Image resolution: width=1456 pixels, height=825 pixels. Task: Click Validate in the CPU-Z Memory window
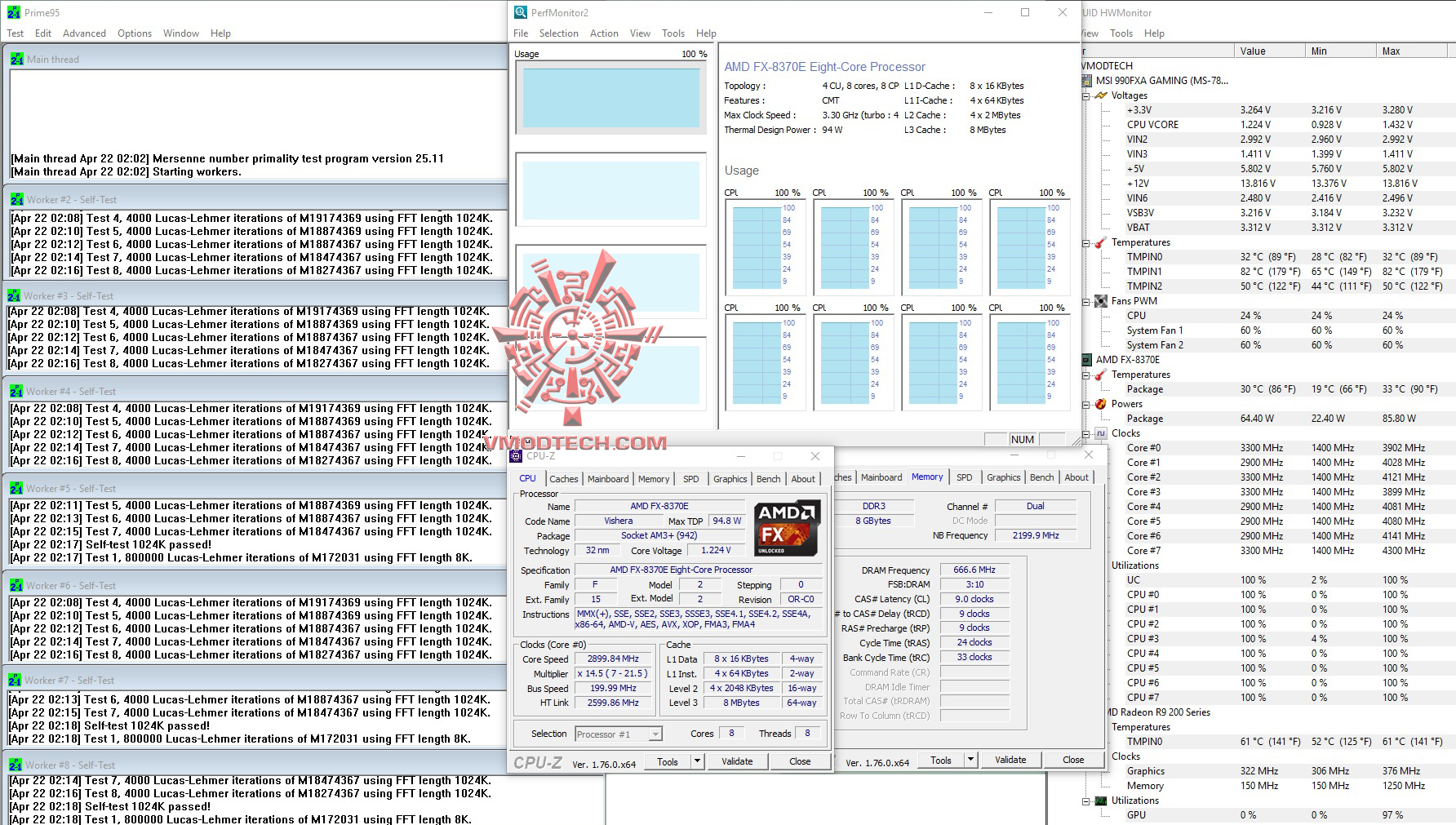tap(1010, 760)
